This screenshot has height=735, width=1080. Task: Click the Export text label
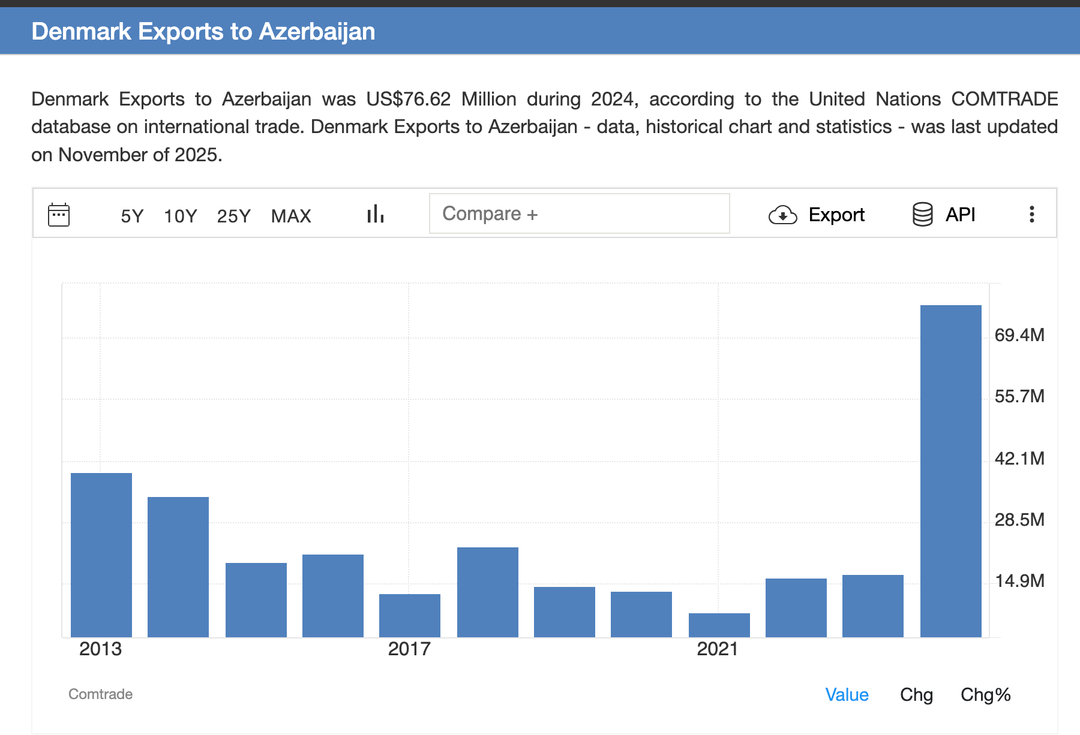point(836,215)
